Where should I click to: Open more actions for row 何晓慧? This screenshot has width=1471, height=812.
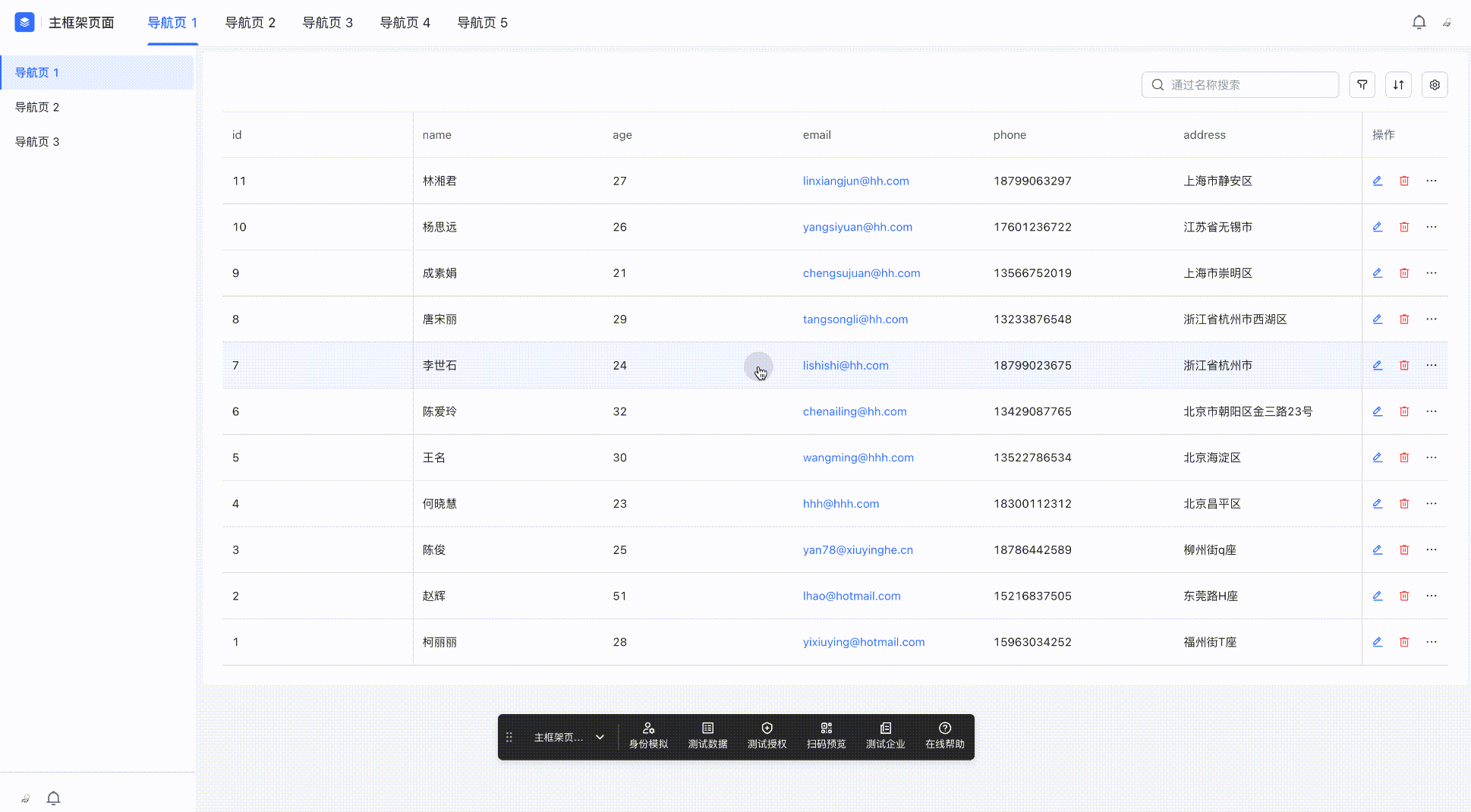[x=1432, y=504]
